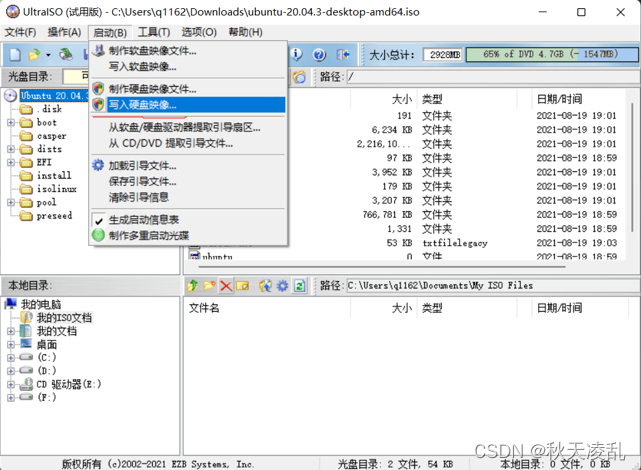This screenshot has height=470, width=641.
Task: Click the 2928MB total size field
Action: 443,55
